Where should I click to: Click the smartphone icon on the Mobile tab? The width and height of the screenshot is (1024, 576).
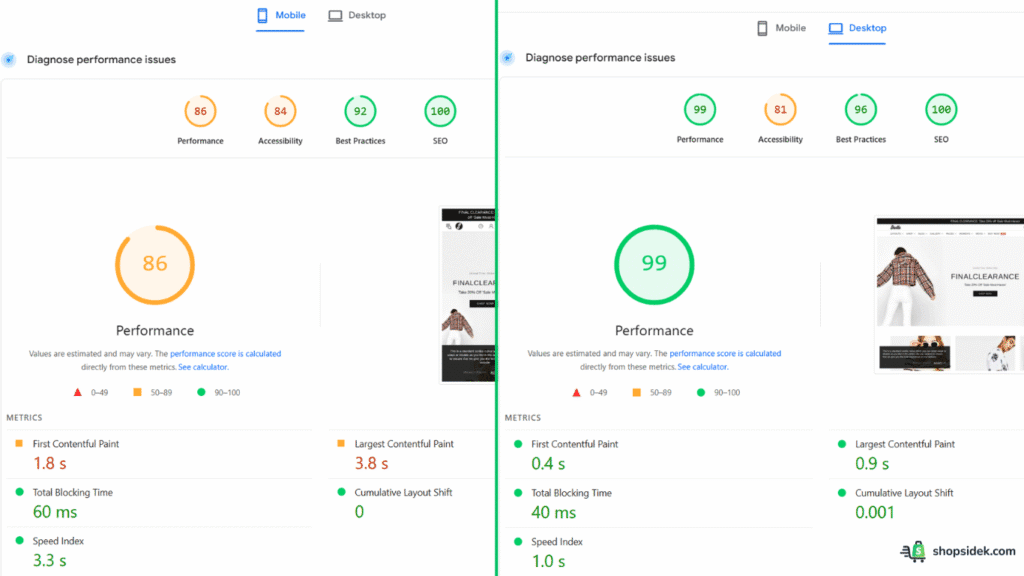(263, 14)
